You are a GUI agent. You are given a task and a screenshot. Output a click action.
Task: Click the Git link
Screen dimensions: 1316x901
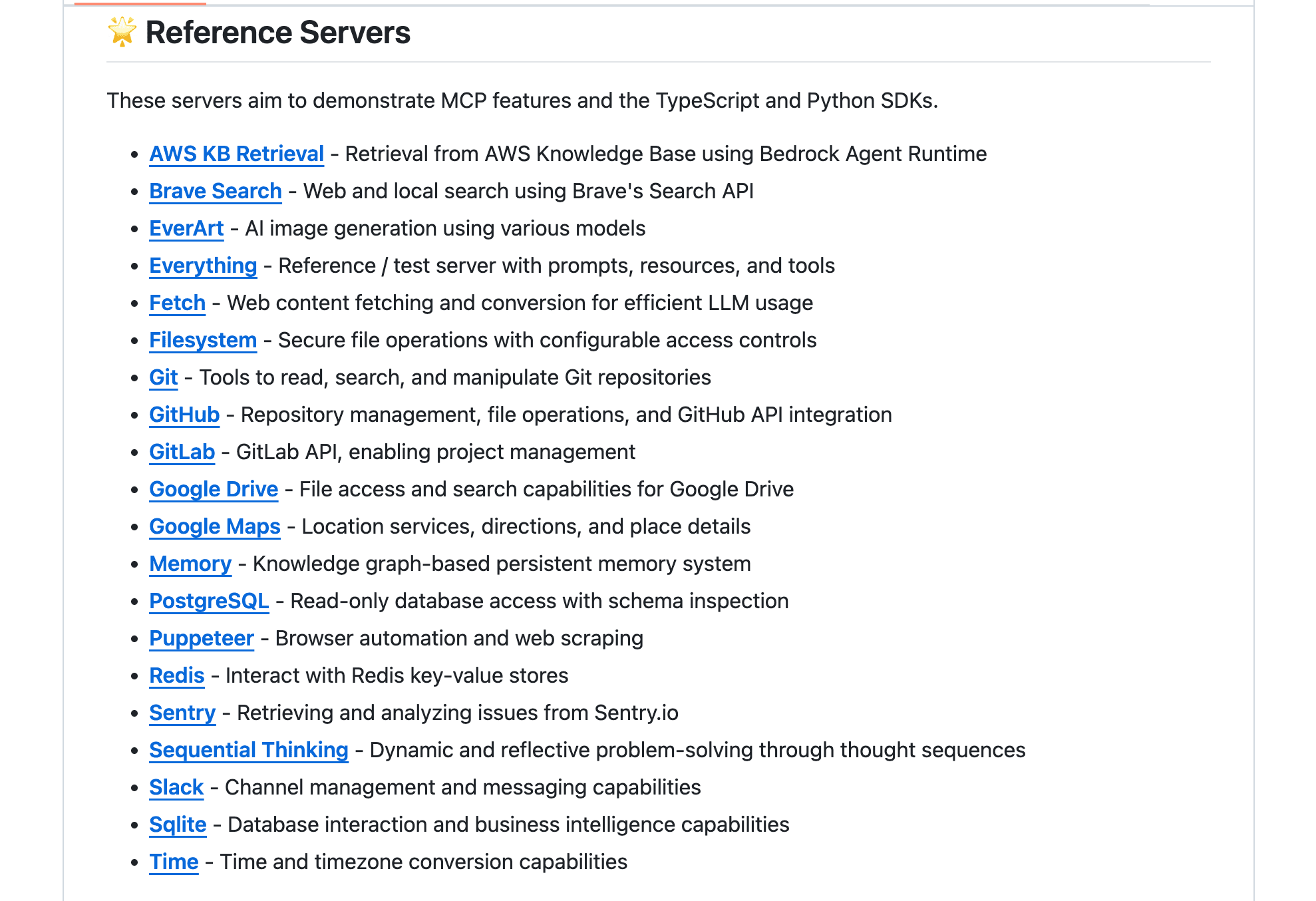coord(164,377)
